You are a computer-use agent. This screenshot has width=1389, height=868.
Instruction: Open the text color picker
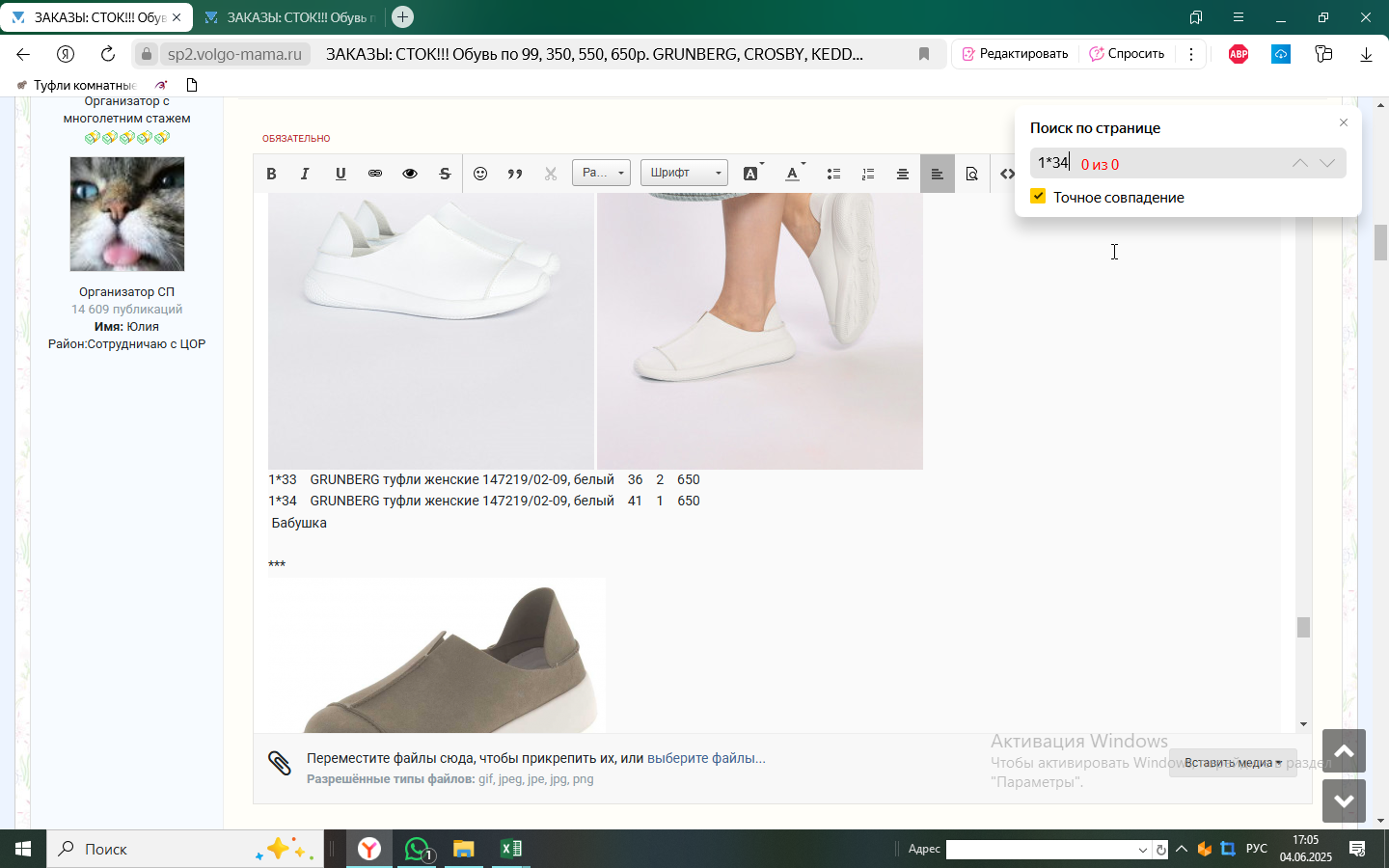(x=794, y=174)
